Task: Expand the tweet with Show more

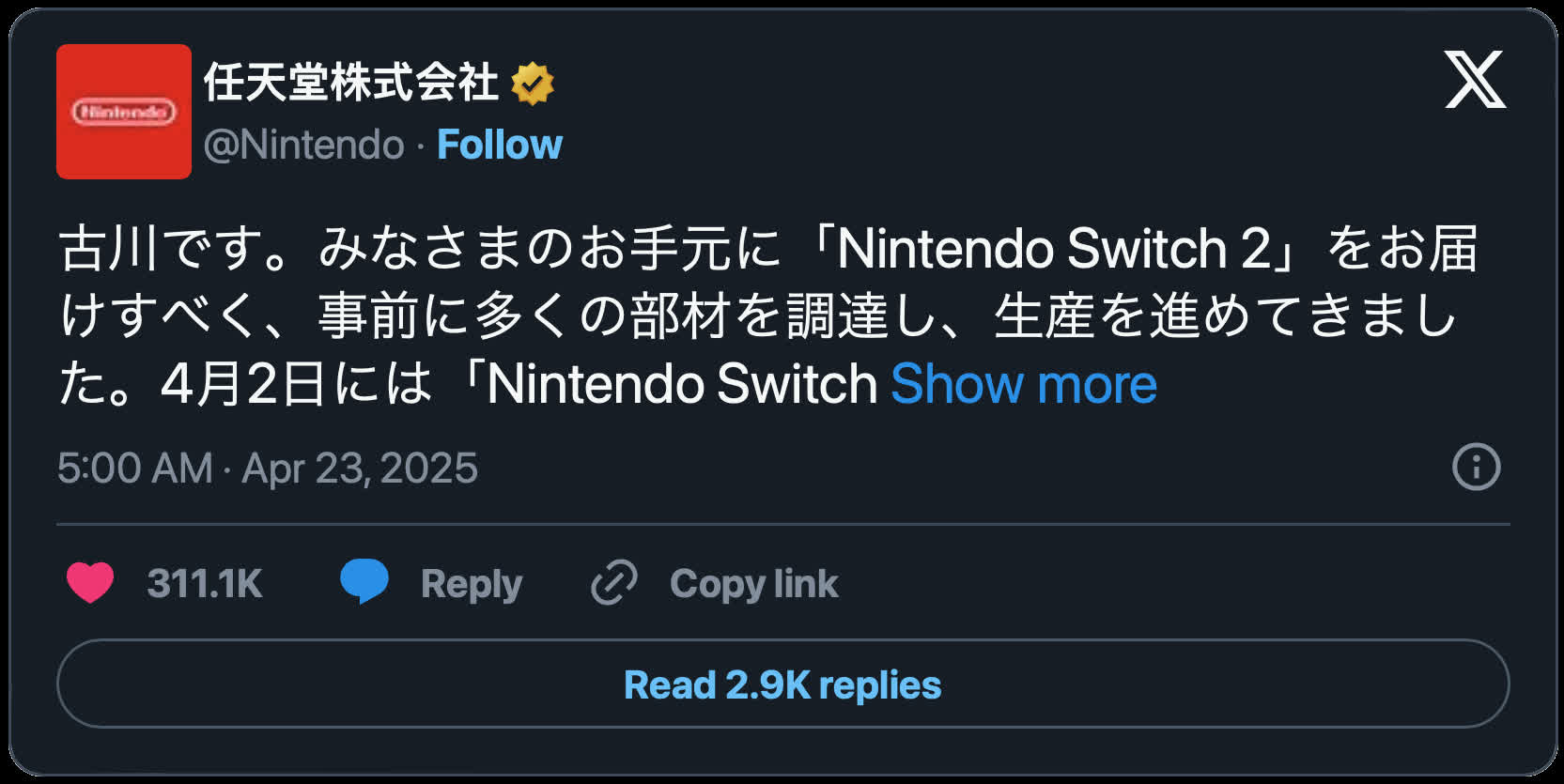Action: pyautogui.click(x=1024, y=384)
